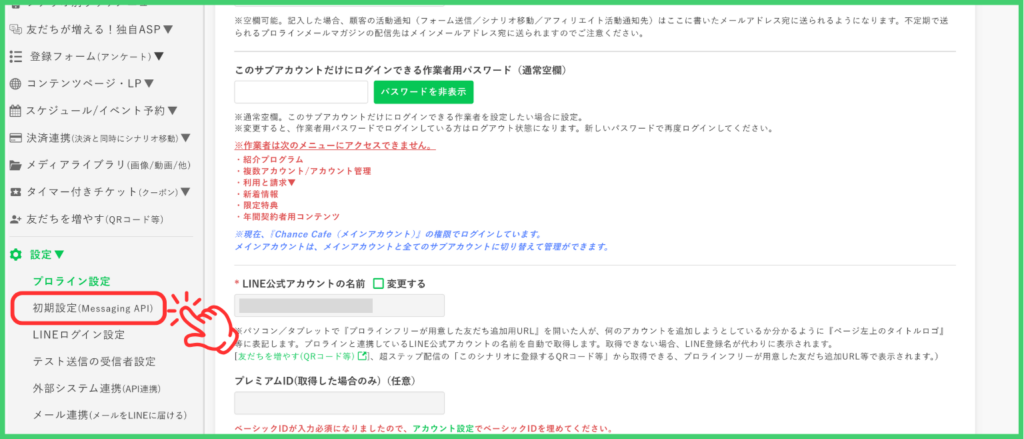
Task: Select 外部システム連携(API連携)
Action: tap(96, 389)
